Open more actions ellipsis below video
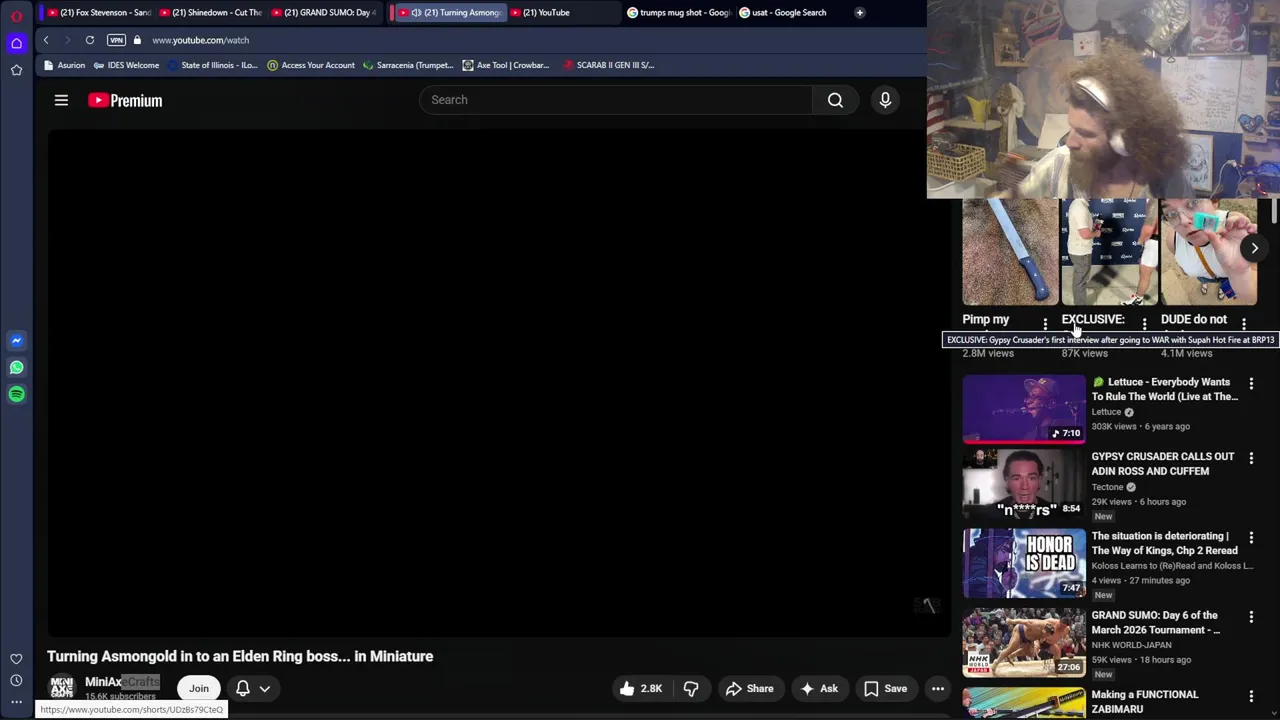Viewport: 1280px width, 720px height. pos(938,688)
